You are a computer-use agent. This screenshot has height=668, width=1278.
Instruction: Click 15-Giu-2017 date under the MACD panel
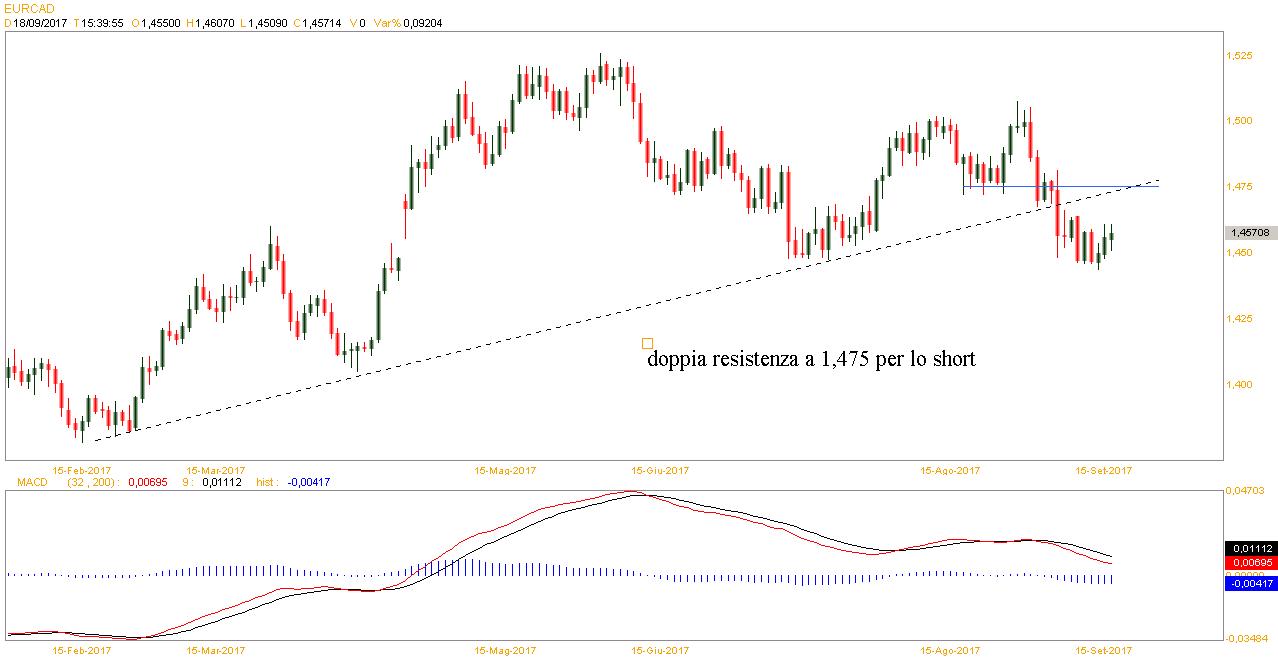point(660,650)
